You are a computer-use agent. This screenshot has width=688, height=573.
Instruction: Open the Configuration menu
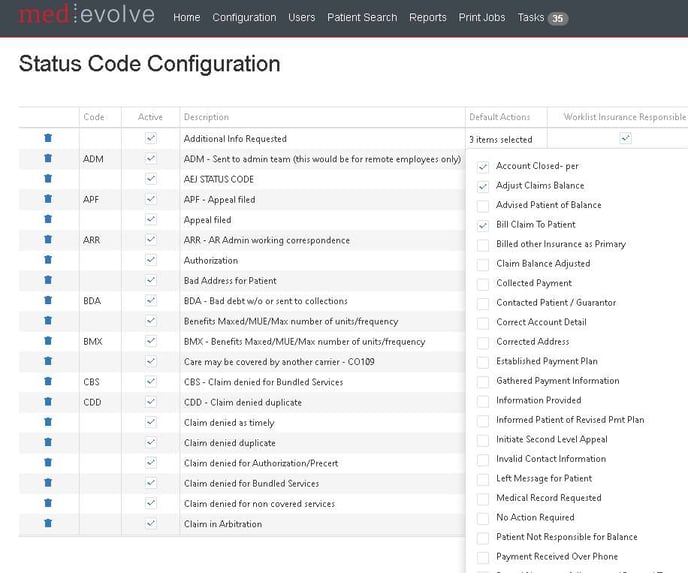[244, 17]
